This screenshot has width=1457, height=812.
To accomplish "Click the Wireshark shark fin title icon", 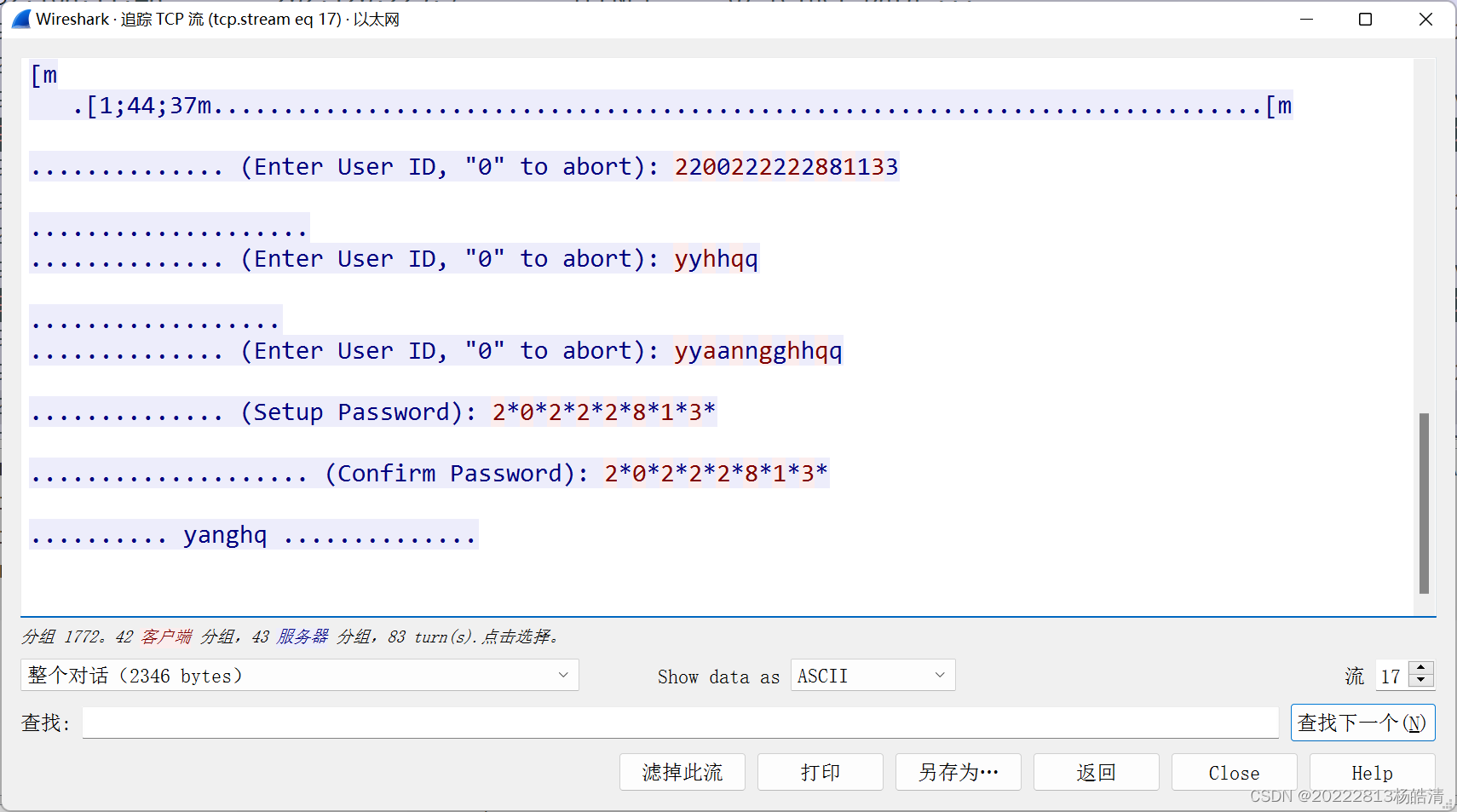I will [20, 19].
